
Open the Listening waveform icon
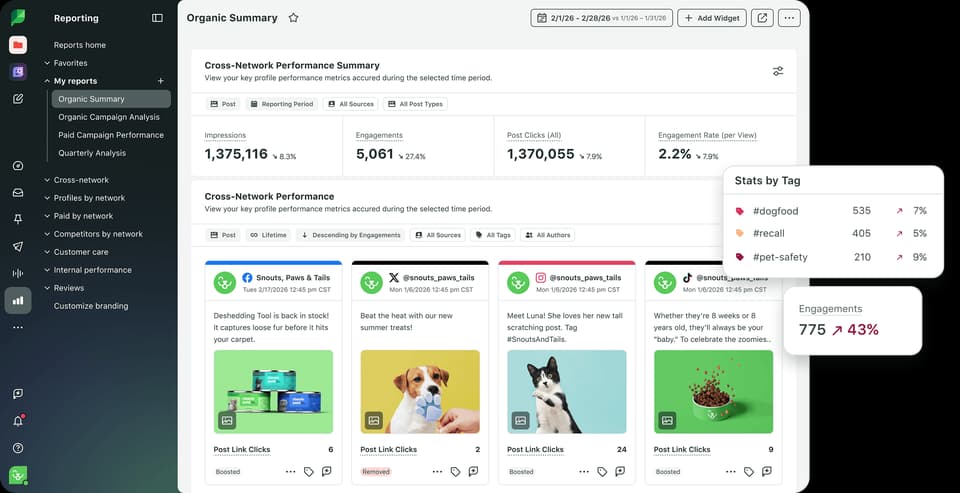click(18, 273)
